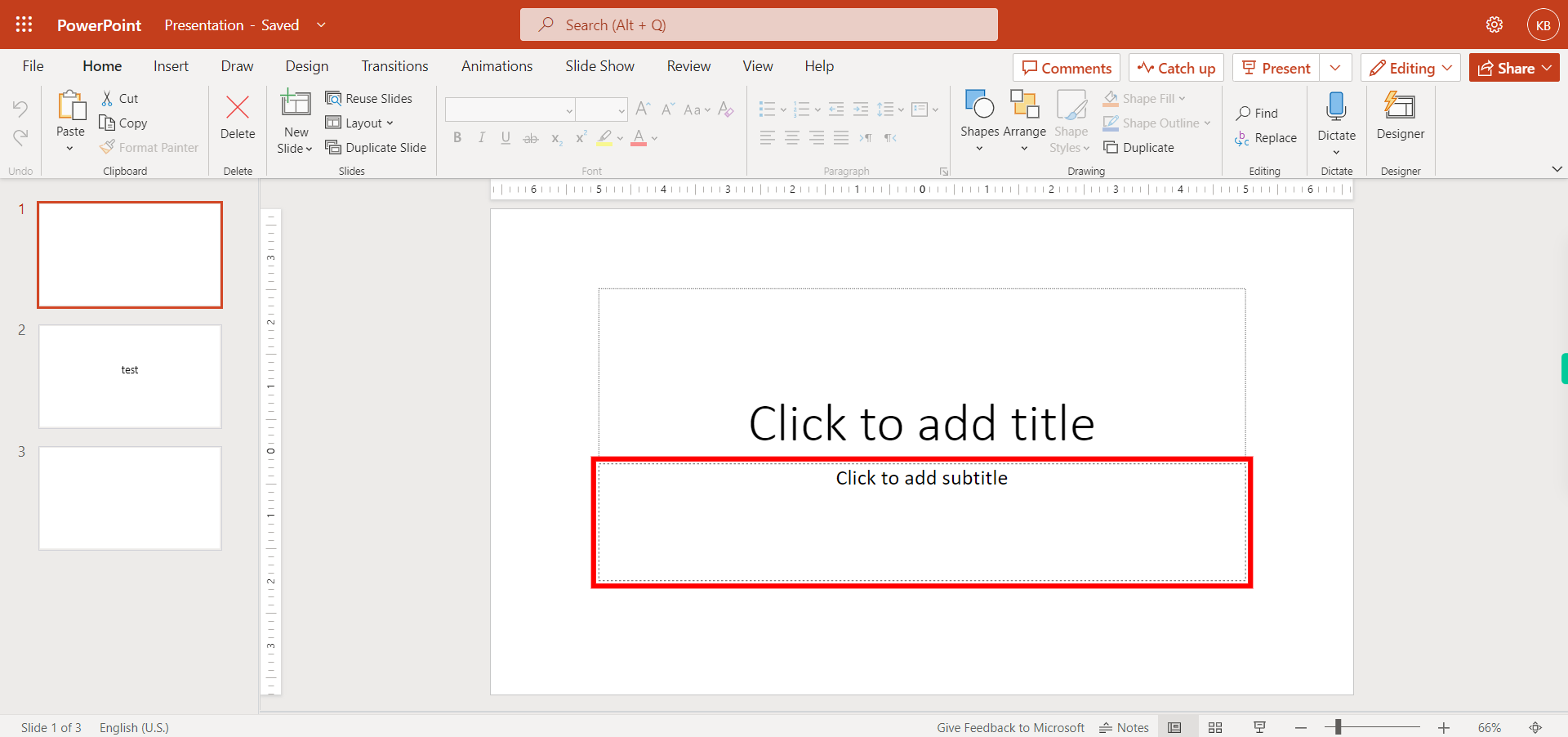The image size is (1568, 737).
Task: Click the Redo arrow icon
Action: [x=20, y=137]
